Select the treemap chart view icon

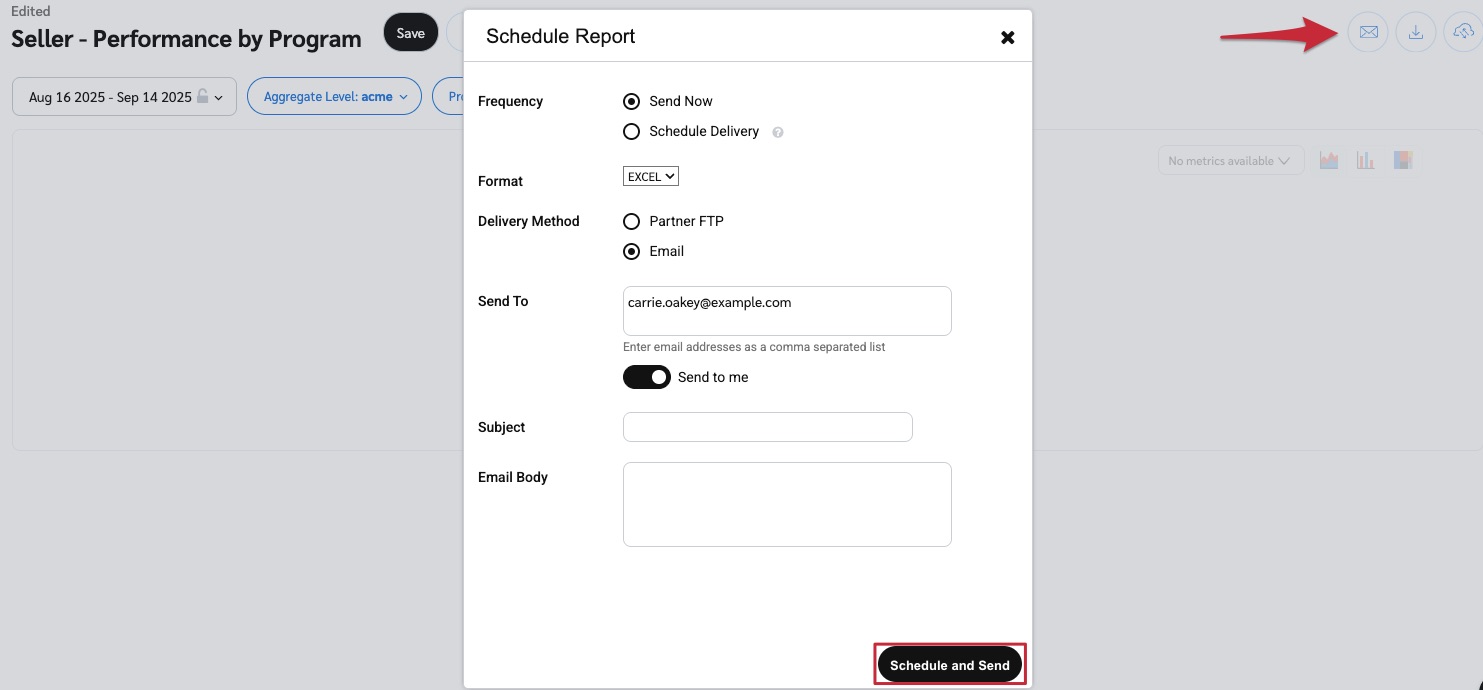point(1402,160)
